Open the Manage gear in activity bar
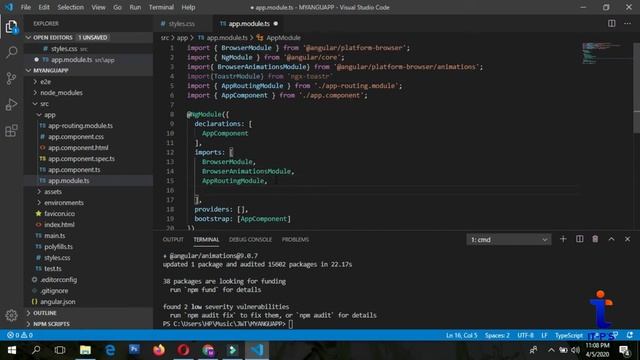The image size is (640, 360). coord(11,315)
